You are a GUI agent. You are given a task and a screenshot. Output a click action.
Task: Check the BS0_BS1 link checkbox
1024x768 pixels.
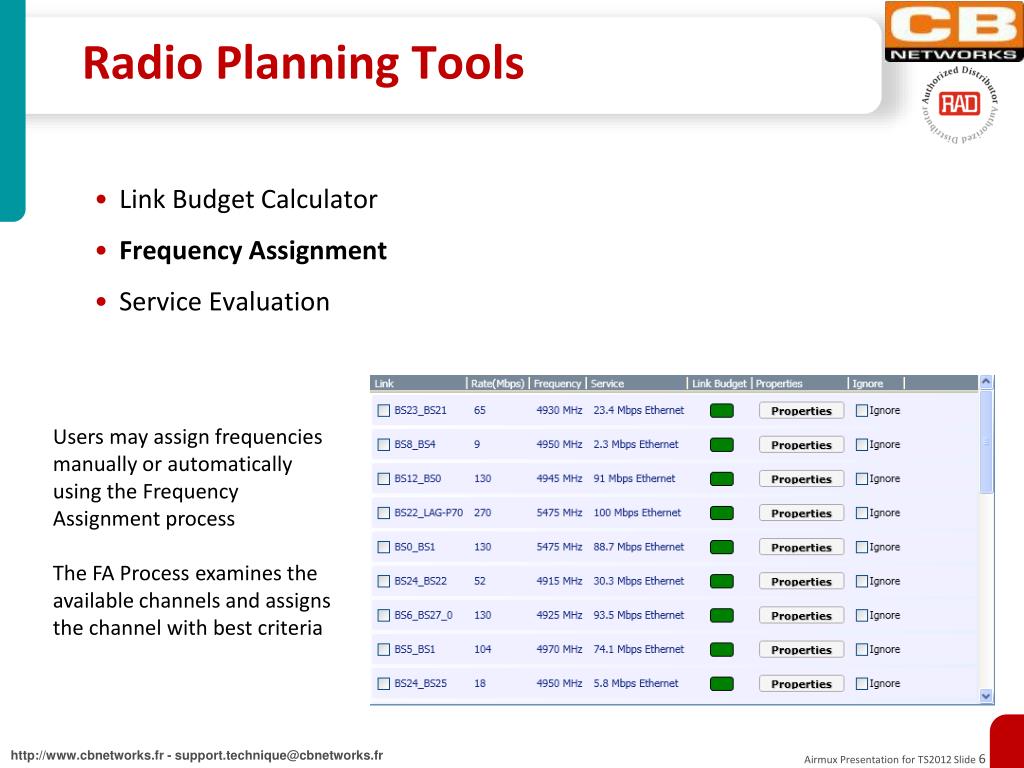click(383, 547)
